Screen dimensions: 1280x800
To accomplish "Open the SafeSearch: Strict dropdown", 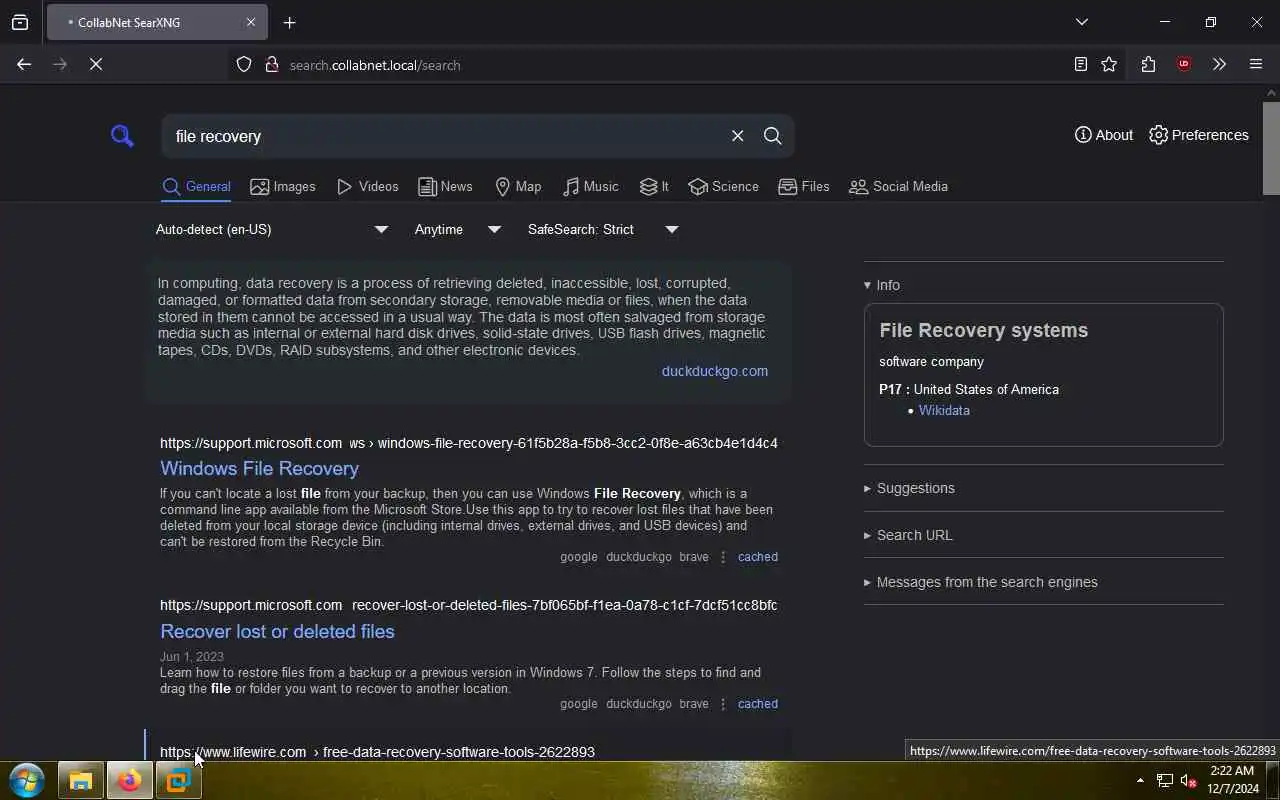I will click(x=603, y=229).
